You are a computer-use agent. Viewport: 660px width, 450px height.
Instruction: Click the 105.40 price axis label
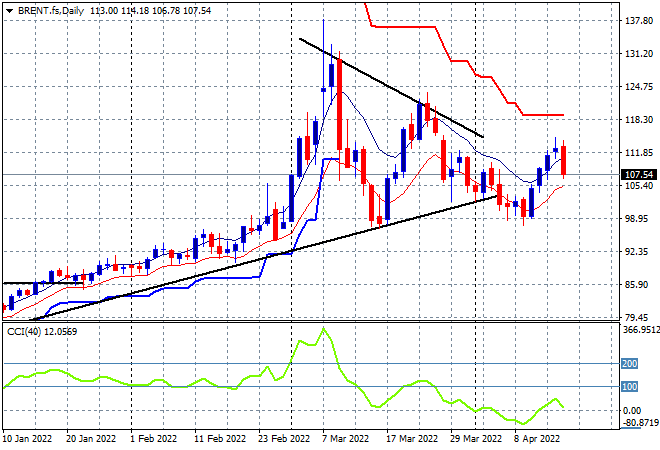click(639, 186)
